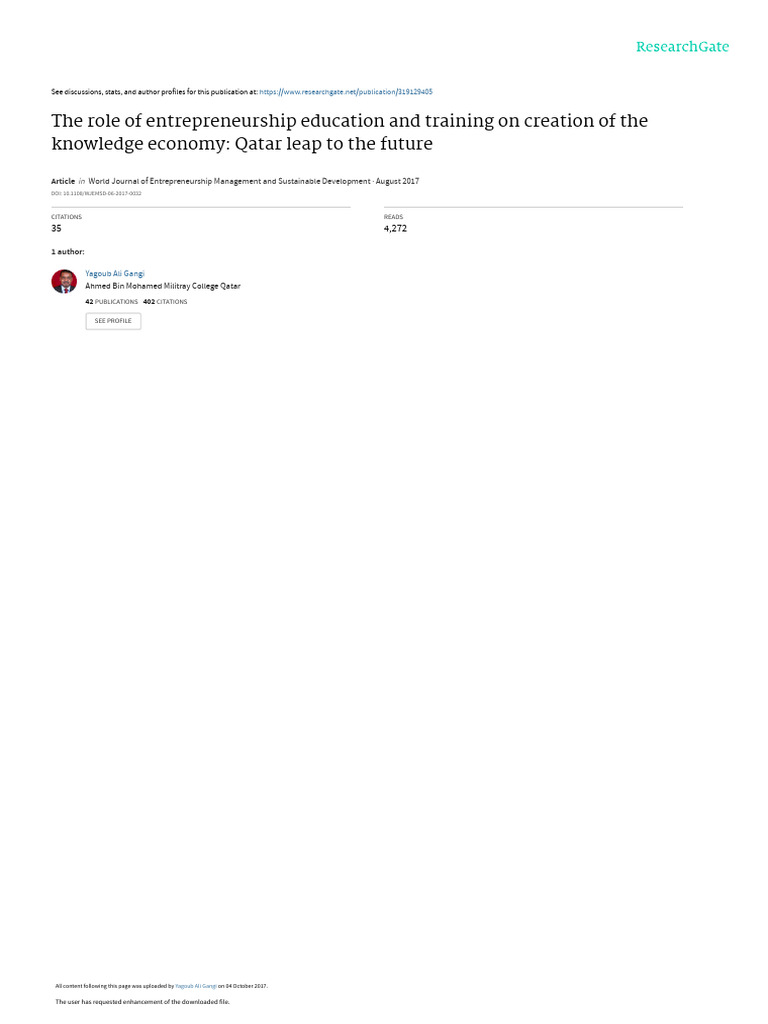Open the footer Yagoub Ali Gangi uploader link
Image resolution: width=768 pixels, height=1024 pixels.
pyautogui.click(x=196, y=986)
